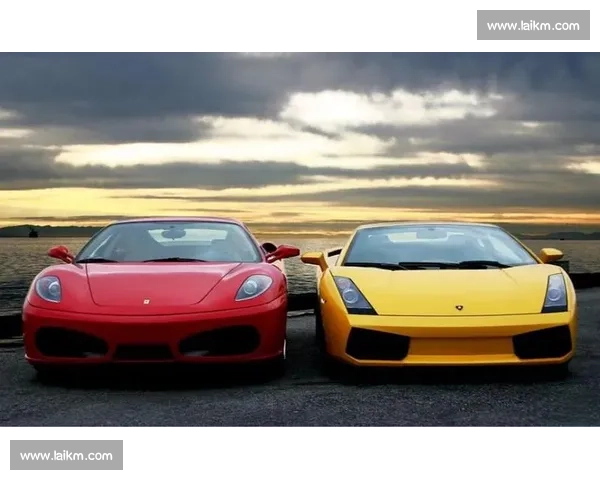Viewport: 600px width, 480px height.
Task: Click the Lamborghini badge on the yellow hood
Action: (x=459, y=307)
